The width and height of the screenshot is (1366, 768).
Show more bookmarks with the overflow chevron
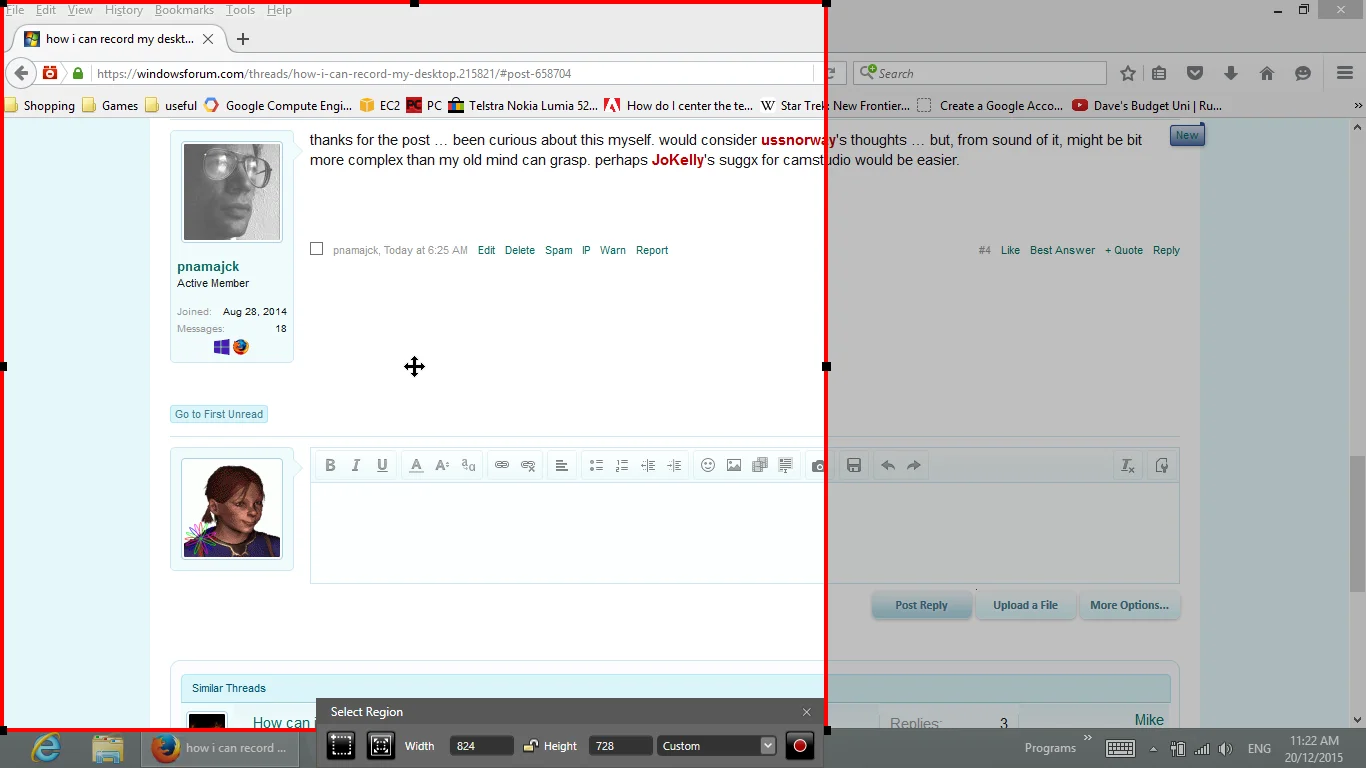coord(1358,105)
